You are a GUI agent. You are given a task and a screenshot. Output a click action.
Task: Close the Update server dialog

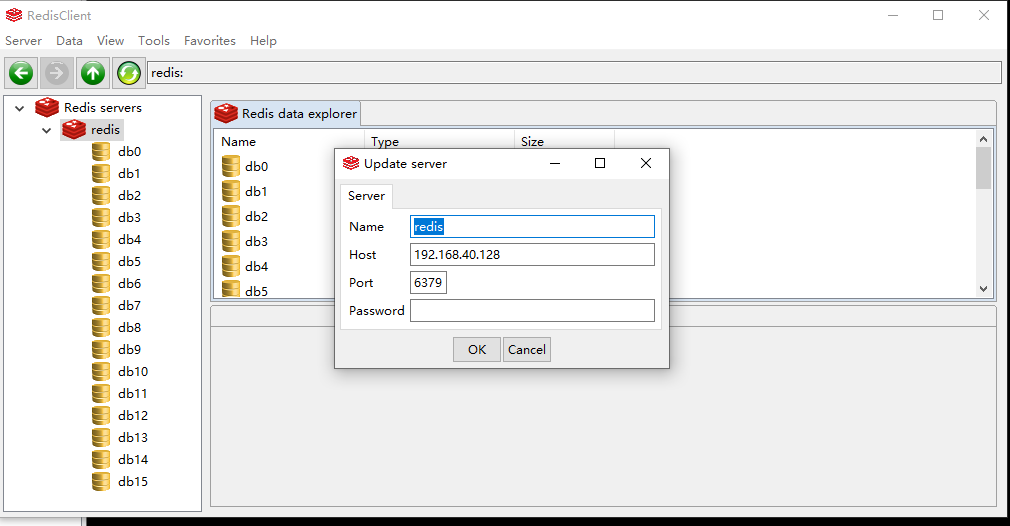click(x=646, y=164)
